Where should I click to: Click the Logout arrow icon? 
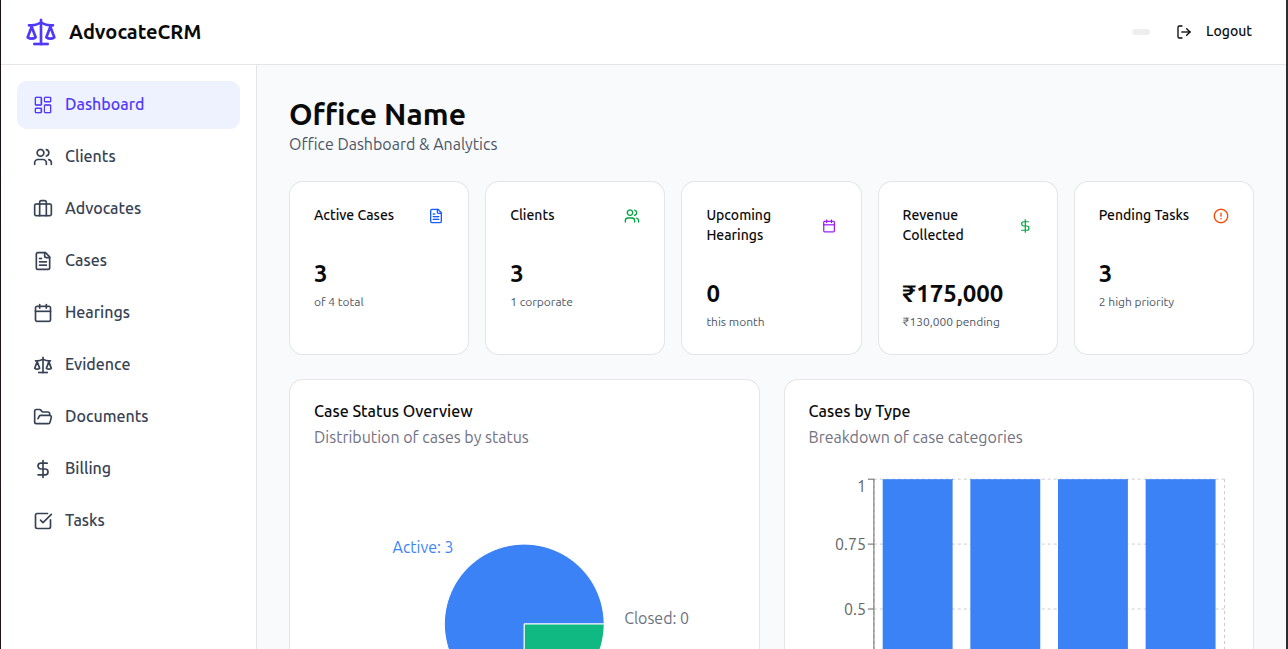point(1184,32)
